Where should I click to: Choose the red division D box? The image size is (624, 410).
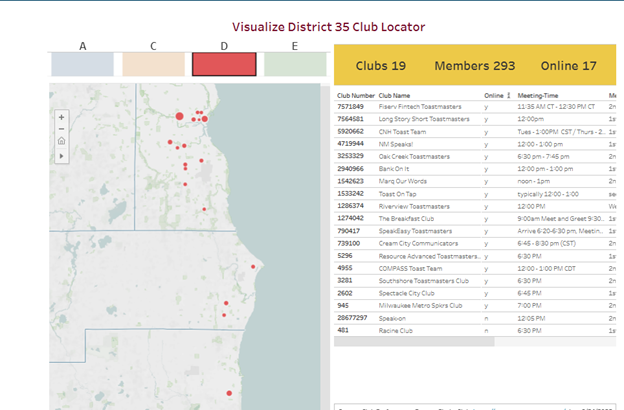[224, 63]
